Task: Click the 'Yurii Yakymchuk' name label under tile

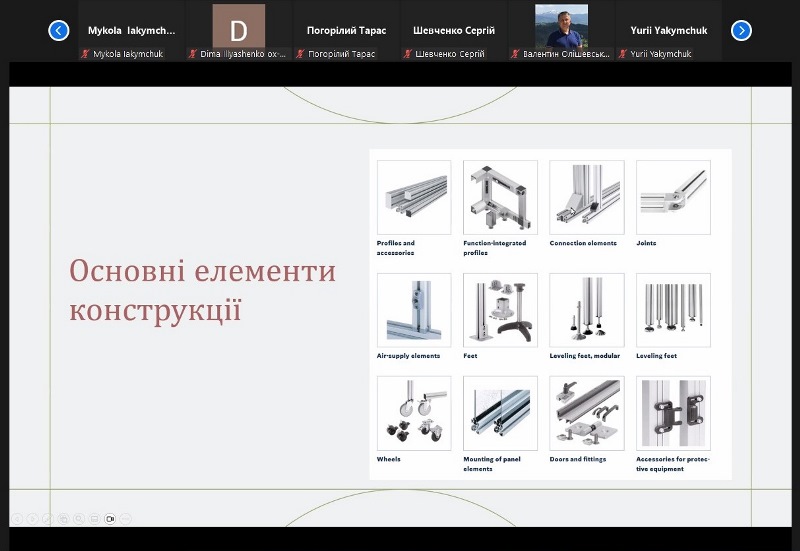Action: [661, 54]
